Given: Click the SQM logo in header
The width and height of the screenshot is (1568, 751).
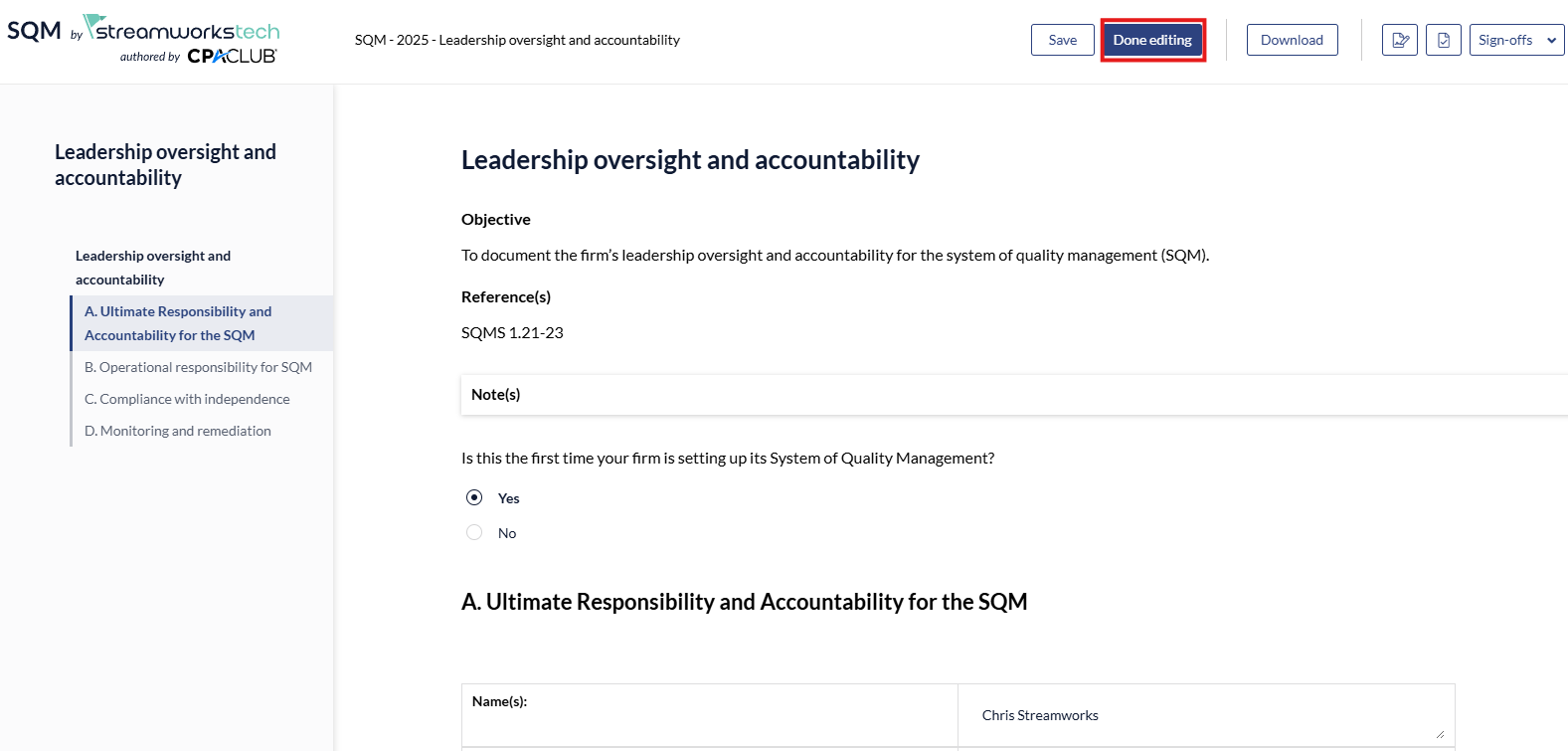Looking at the screenshot, I should (35, 31).
